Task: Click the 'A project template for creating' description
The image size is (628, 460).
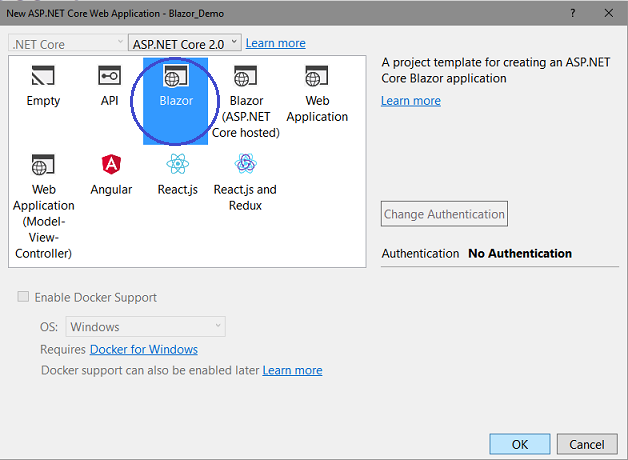Action: [x=495, y=70]
